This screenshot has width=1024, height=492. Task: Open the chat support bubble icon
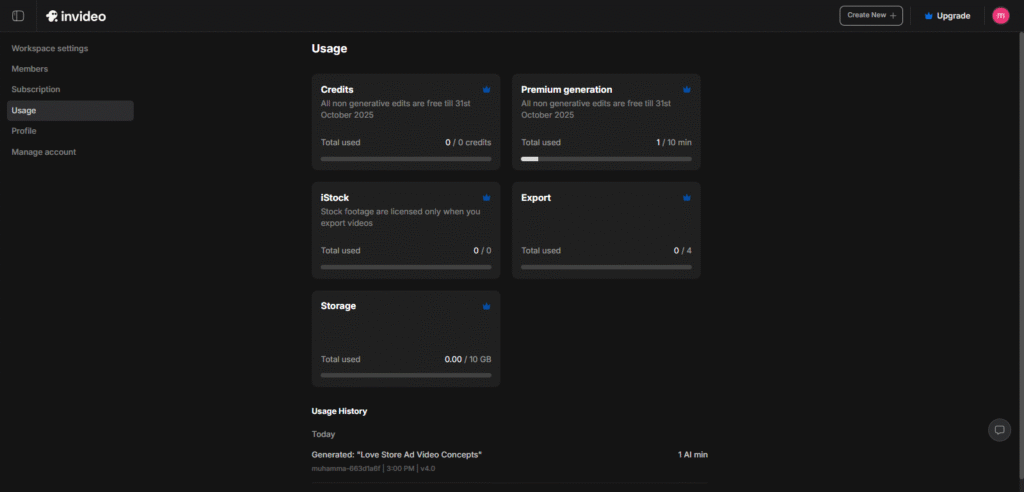999,429
